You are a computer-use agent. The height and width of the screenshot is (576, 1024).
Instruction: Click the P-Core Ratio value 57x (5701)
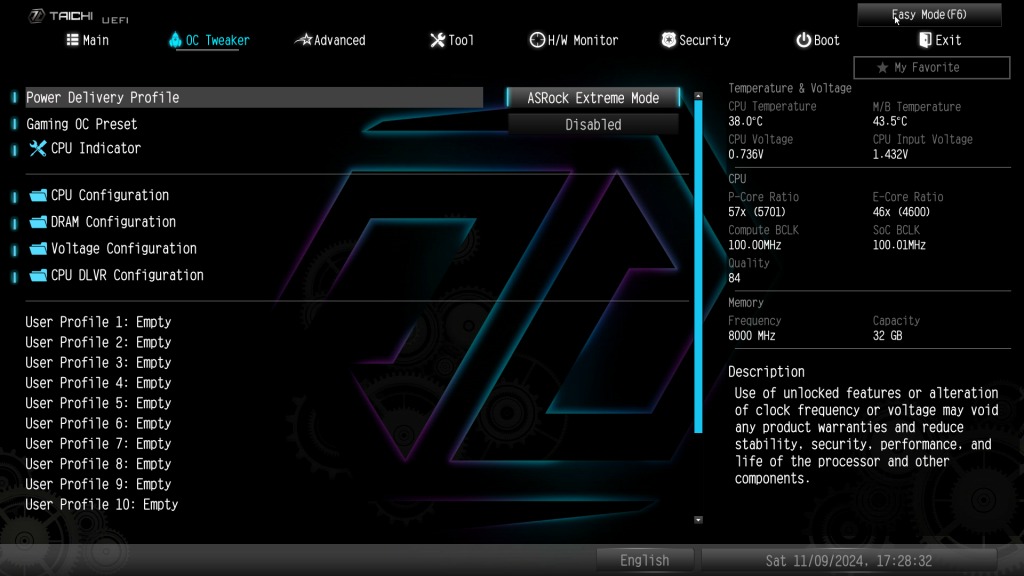(x=757, y=212)
